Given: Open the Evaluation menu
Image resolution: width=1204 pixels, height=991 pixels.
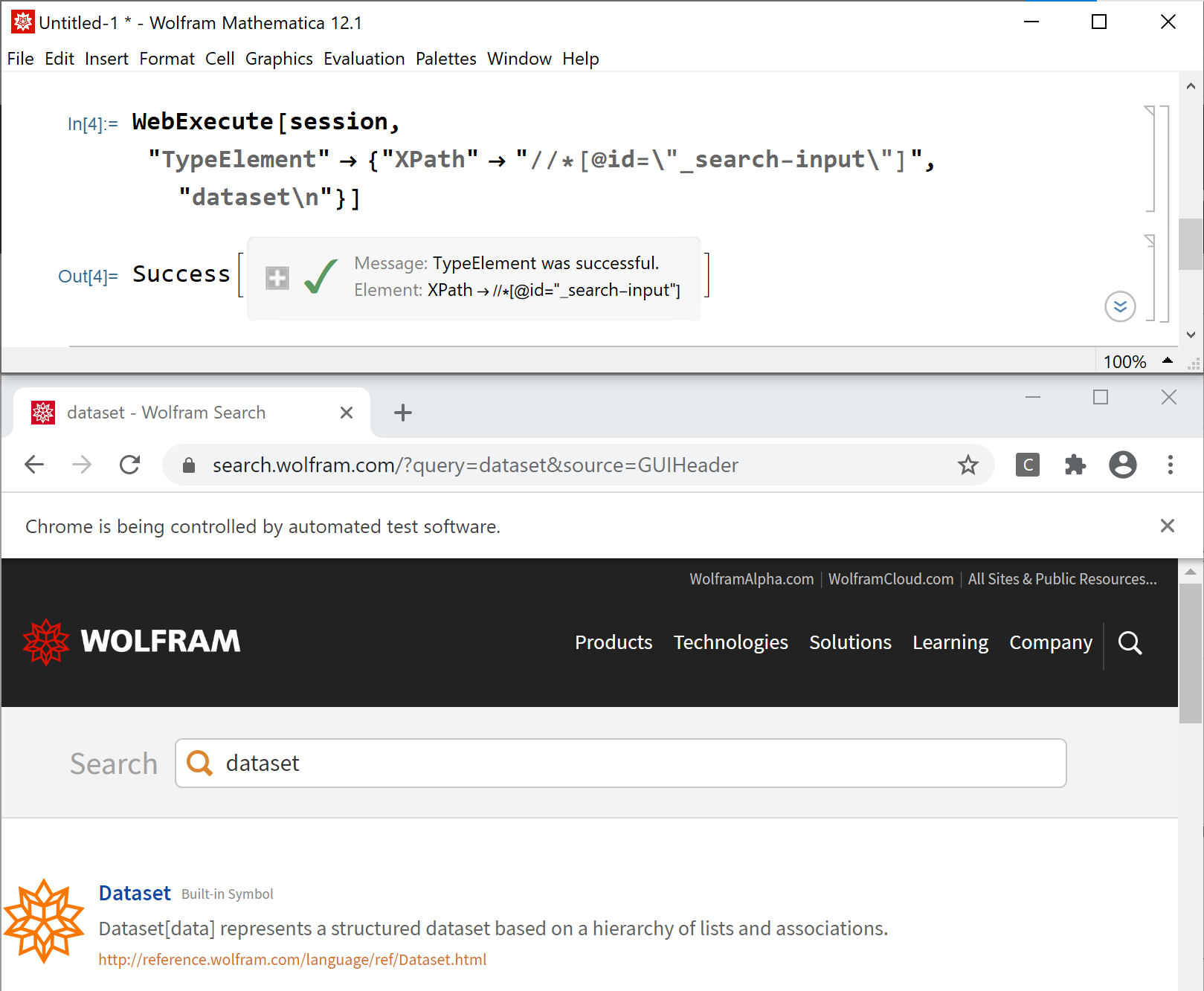Looking at the screenshot, I should [x=364, y=59].
